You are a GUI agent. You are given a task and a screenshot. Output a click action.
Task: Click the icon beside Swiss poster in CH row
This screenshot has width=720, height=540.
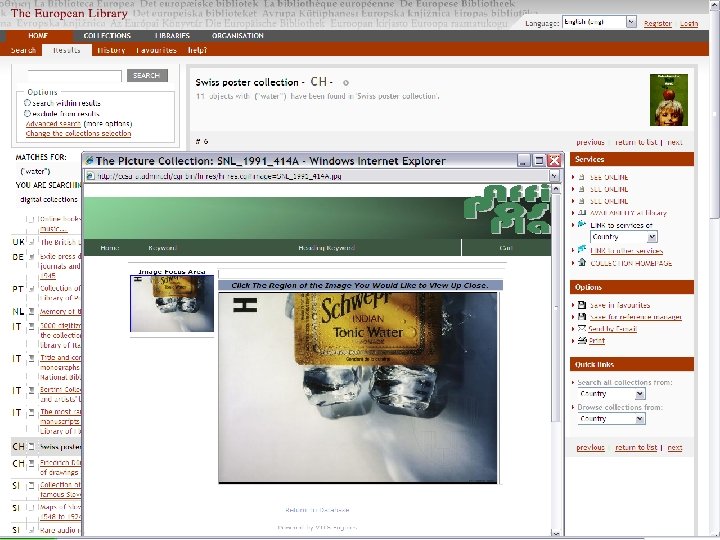[x=32, y=446]
